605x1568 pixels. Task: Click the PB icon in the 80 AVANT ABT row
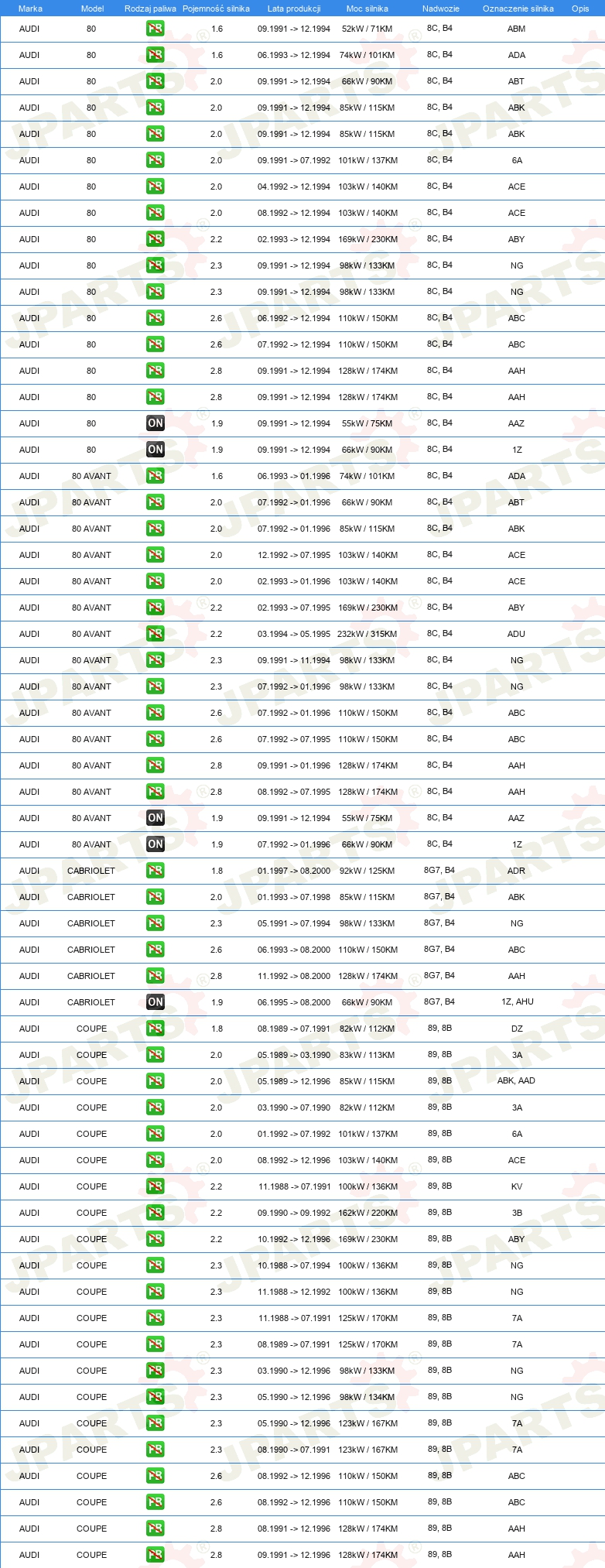click(156, 502)
